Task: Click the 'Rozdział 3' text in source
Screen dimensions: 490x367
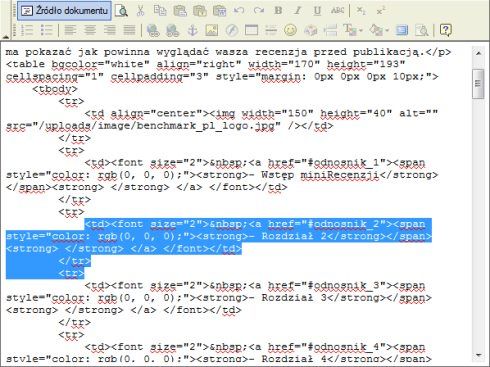Action: (x=294, y=298)
